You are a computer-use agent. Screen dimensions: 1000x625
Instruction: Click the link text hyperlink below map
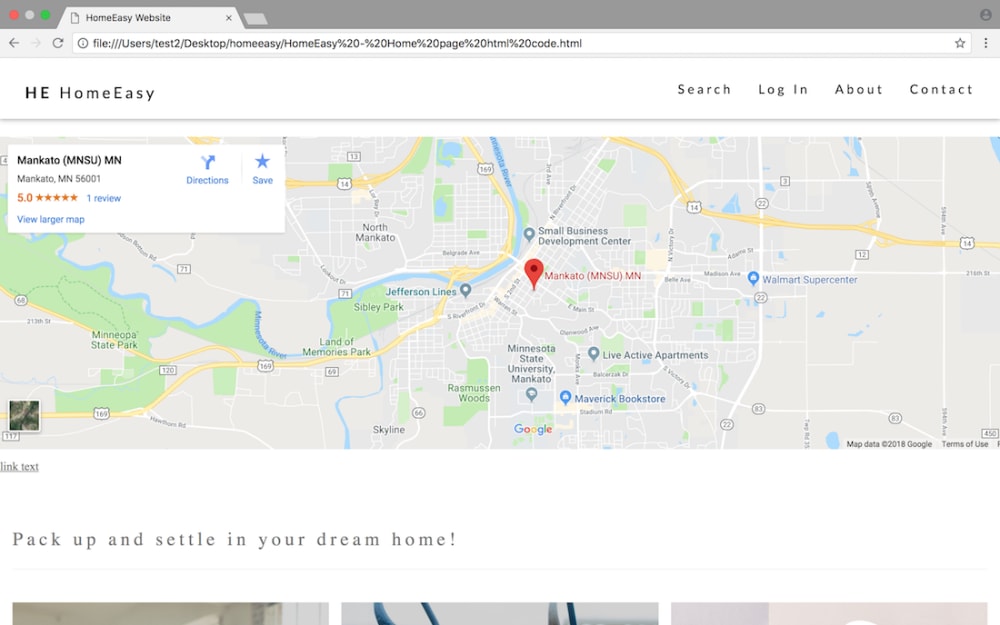pyautogui.click(x=19, y=467)
